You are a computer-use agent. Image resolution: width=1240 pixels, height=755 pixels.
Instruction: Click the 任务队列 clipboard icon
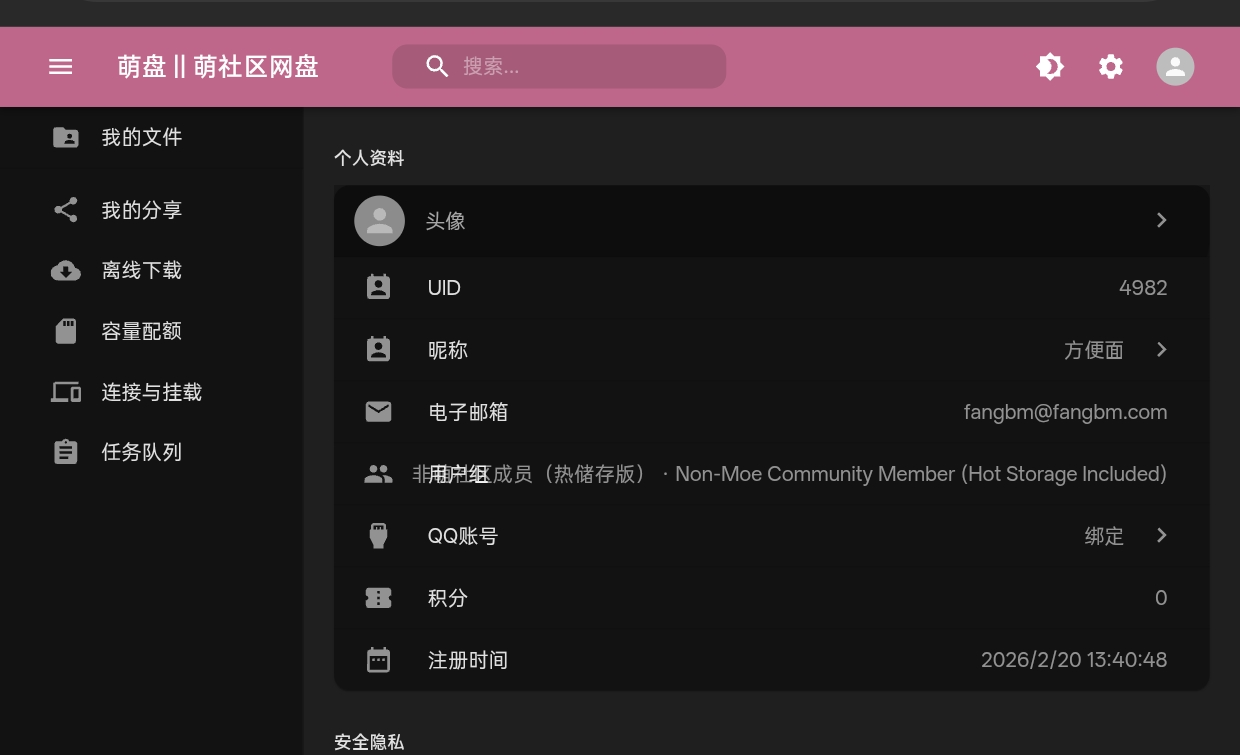(x=66, y=452)
